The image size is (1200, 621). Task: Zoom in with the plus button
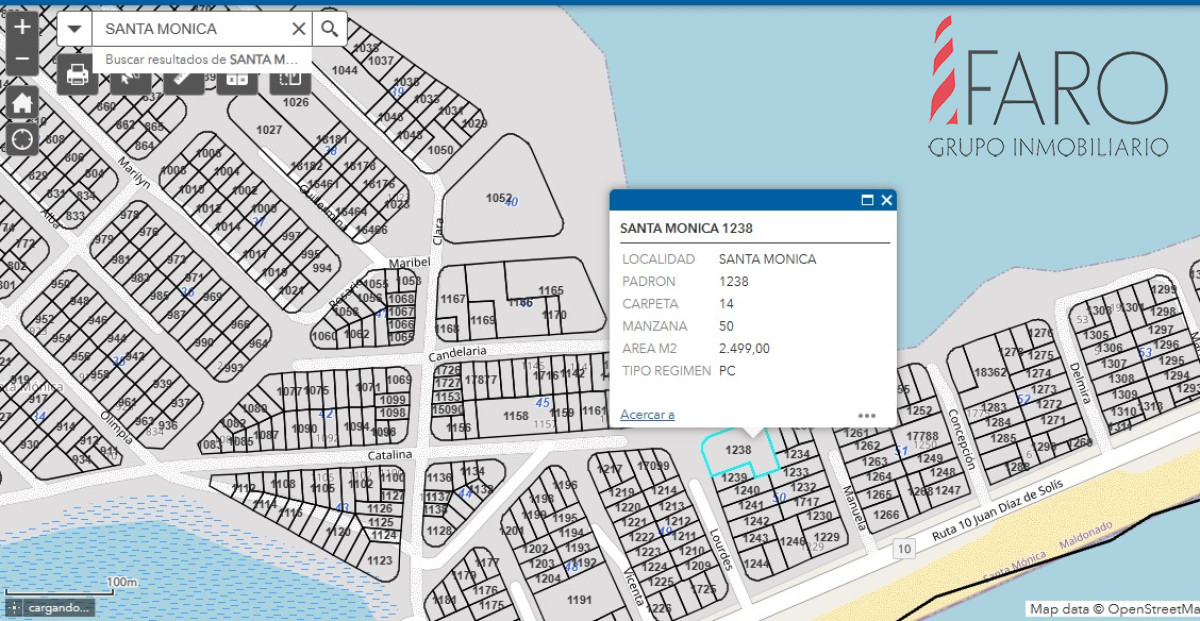click(22, 27)
